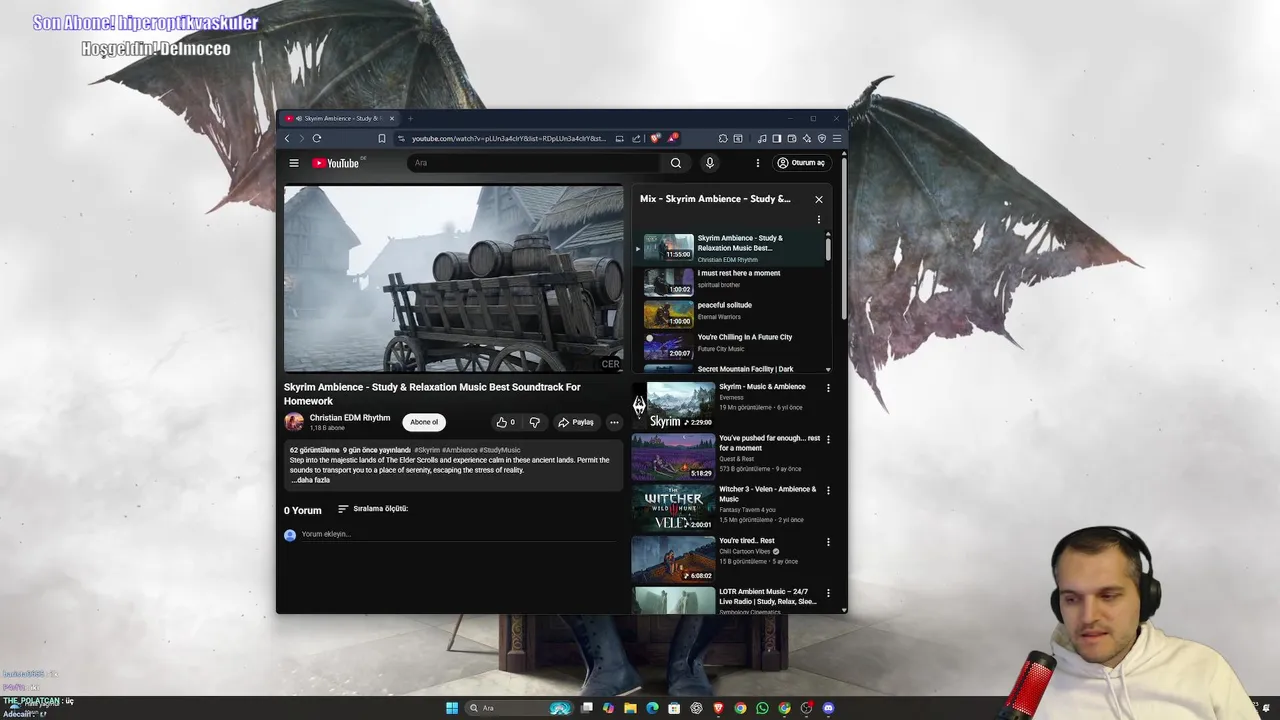Click the main video player frame
1280x720 pixels.
pos(453,279)
